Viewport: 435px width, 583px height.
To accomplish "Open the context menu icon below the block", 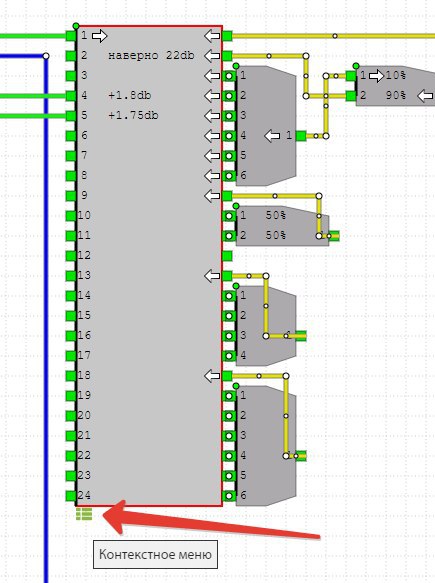I will click(x=84, y=514).
